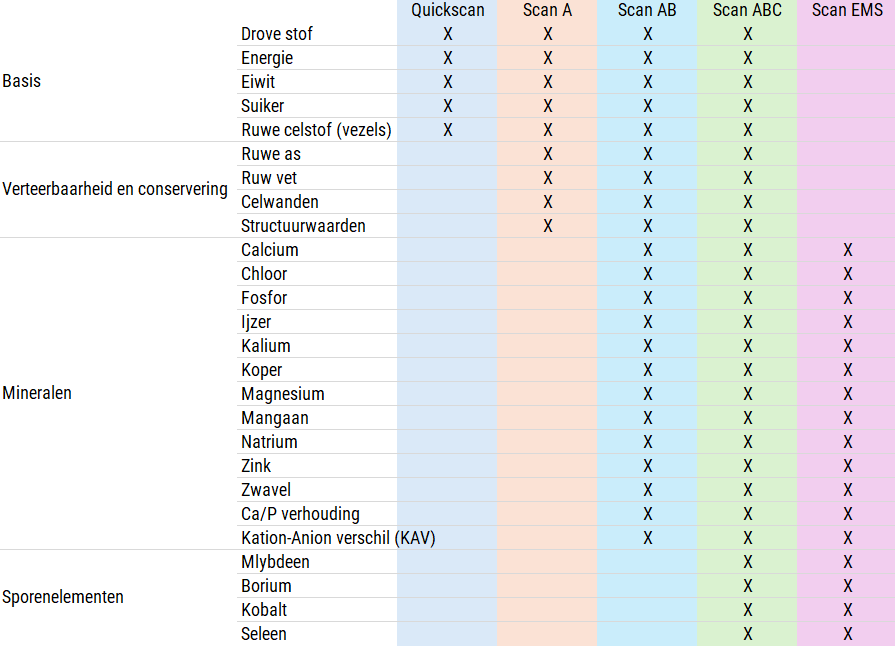Click the Quickscan column header
Screen dimensions: 895x646
(447, 10)
